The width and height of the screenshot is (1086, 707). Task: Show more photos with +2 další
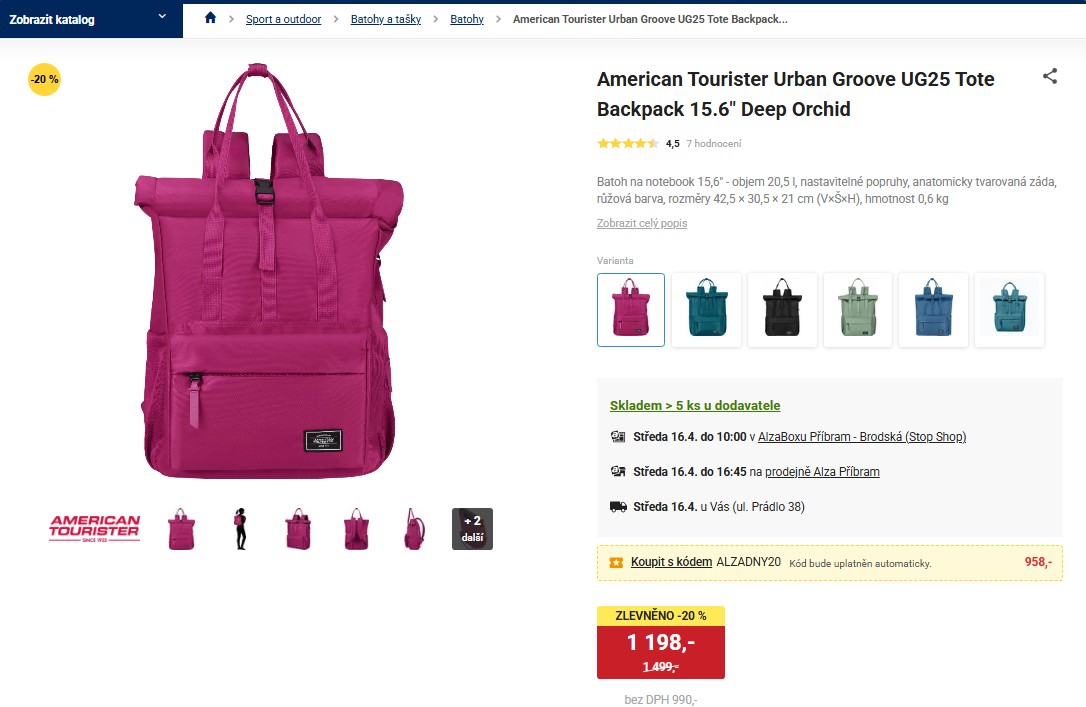(472, 529)
